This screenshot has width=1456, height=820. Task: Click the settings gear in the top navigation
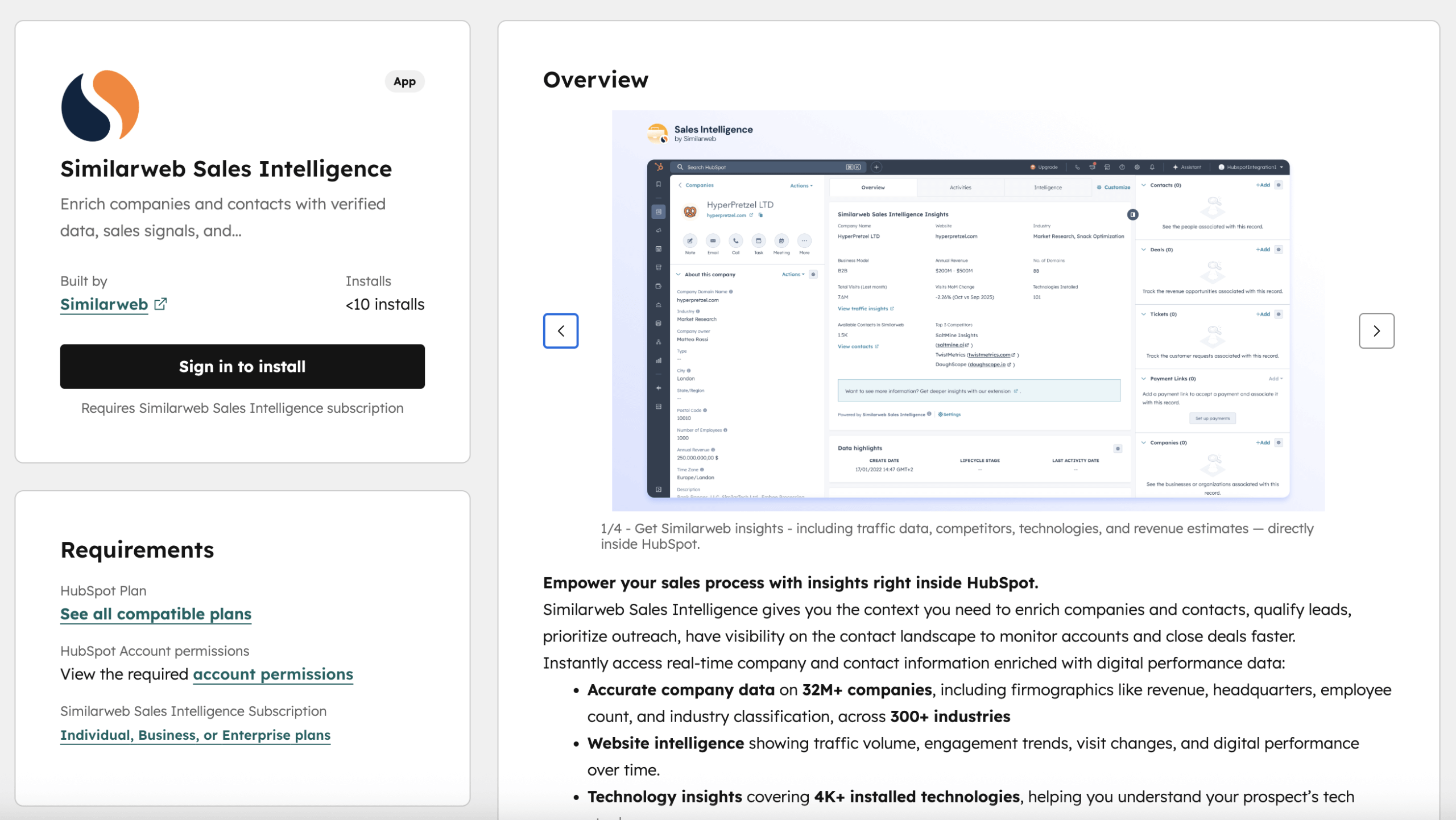pyautogui.click(x=1137, y=167)
